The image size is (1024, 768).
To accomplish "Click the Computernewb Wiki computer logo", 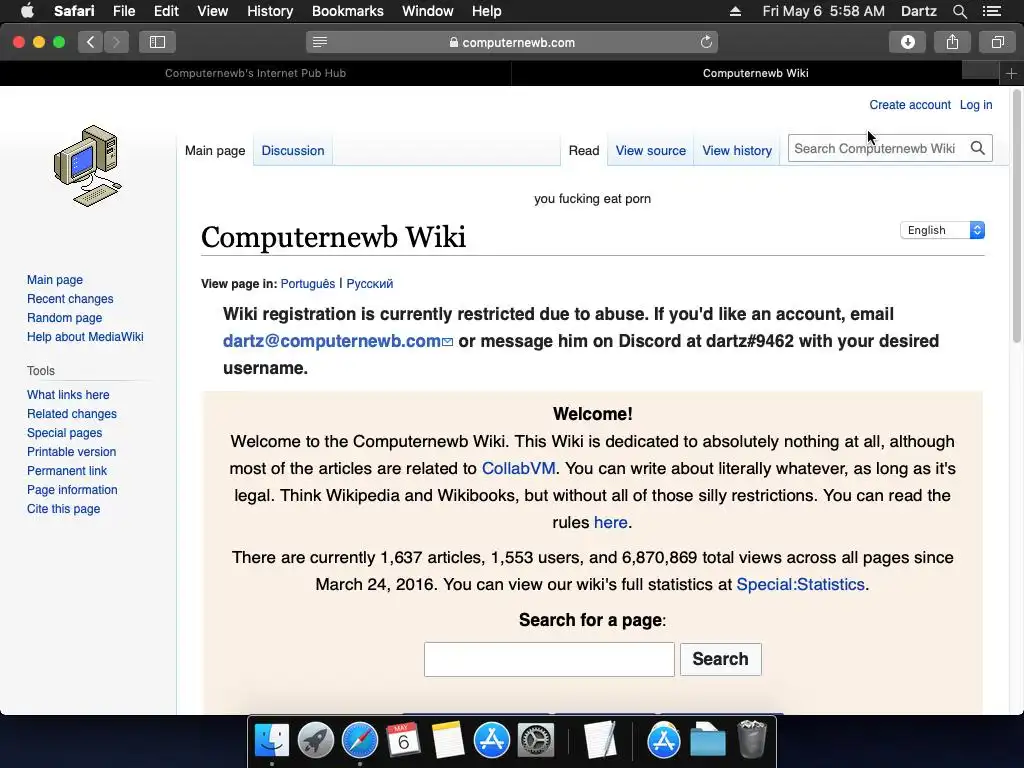I will pyautogui.click(x=88, y=166).
